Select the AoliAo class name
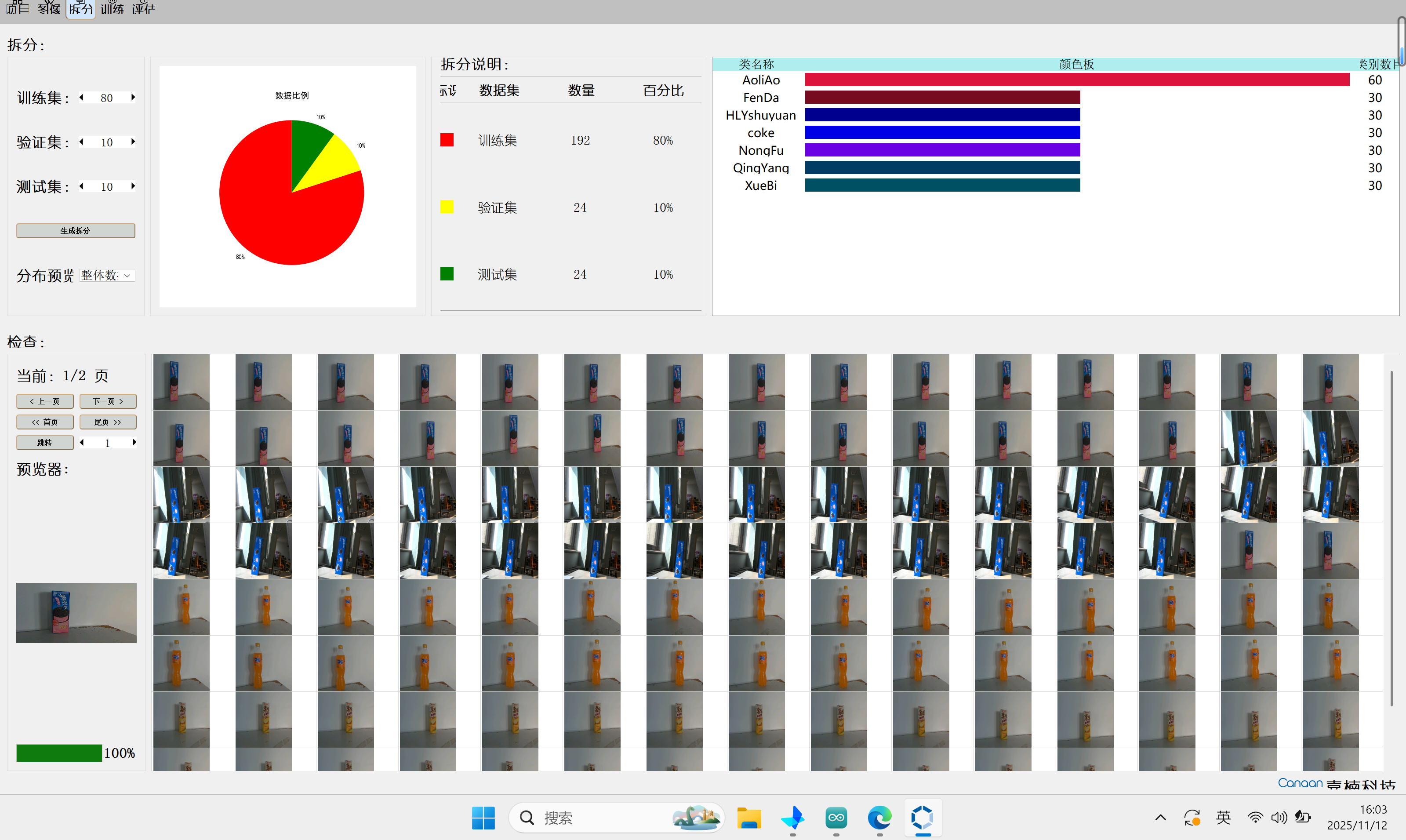Image resolution: width=1406 pixels, height=840 pixels. point(761,80)
